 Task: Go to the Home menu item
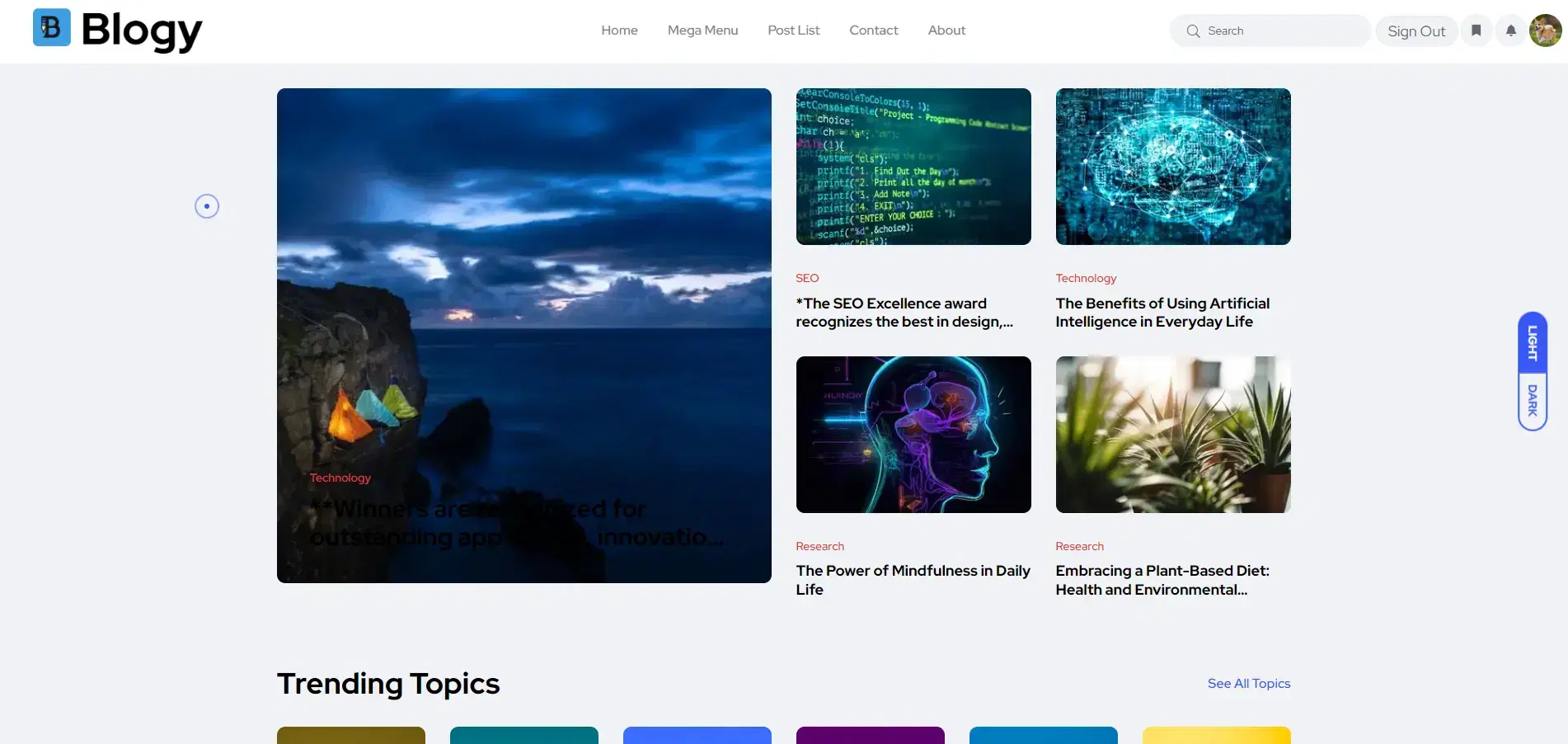click(619, 31)
